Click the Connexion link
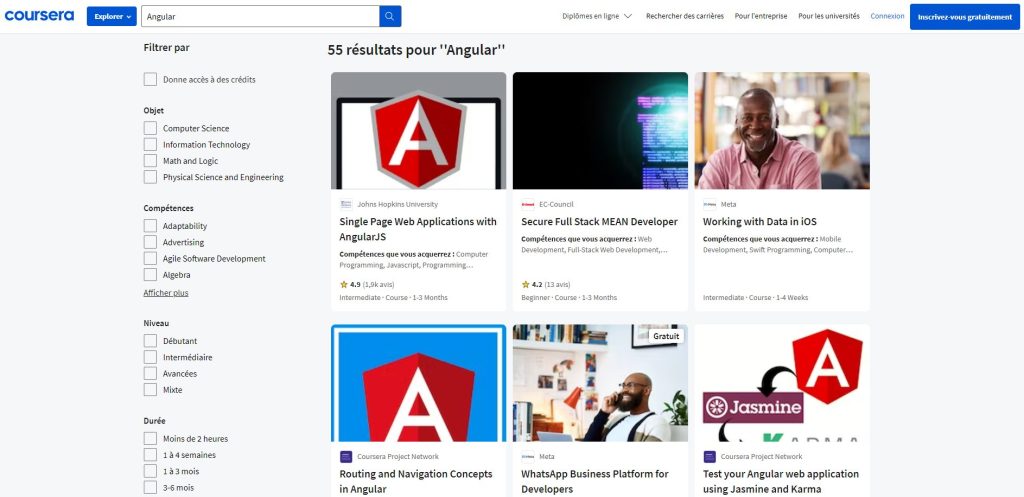 [x=888, y=16]
